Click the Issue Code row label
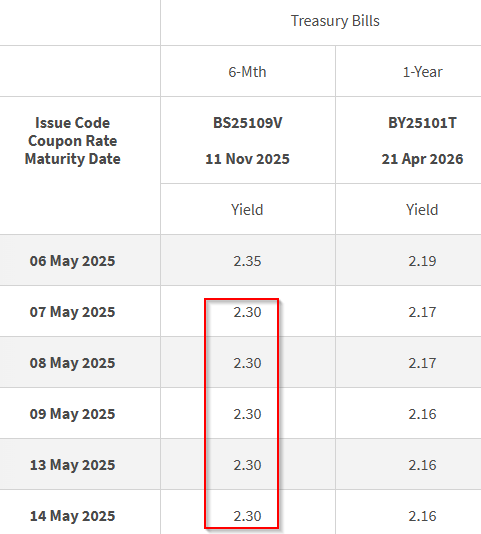Viewport: 481px width, 534px height. coord(73,123)
